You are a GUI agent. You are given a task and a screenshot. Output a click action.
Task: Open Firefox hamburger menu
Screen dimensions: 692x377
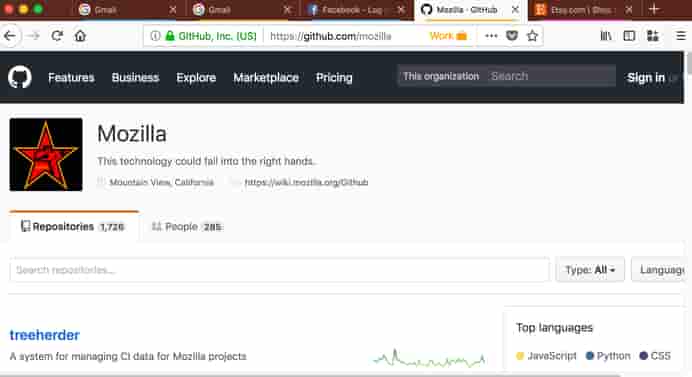(x=681, y=36)
